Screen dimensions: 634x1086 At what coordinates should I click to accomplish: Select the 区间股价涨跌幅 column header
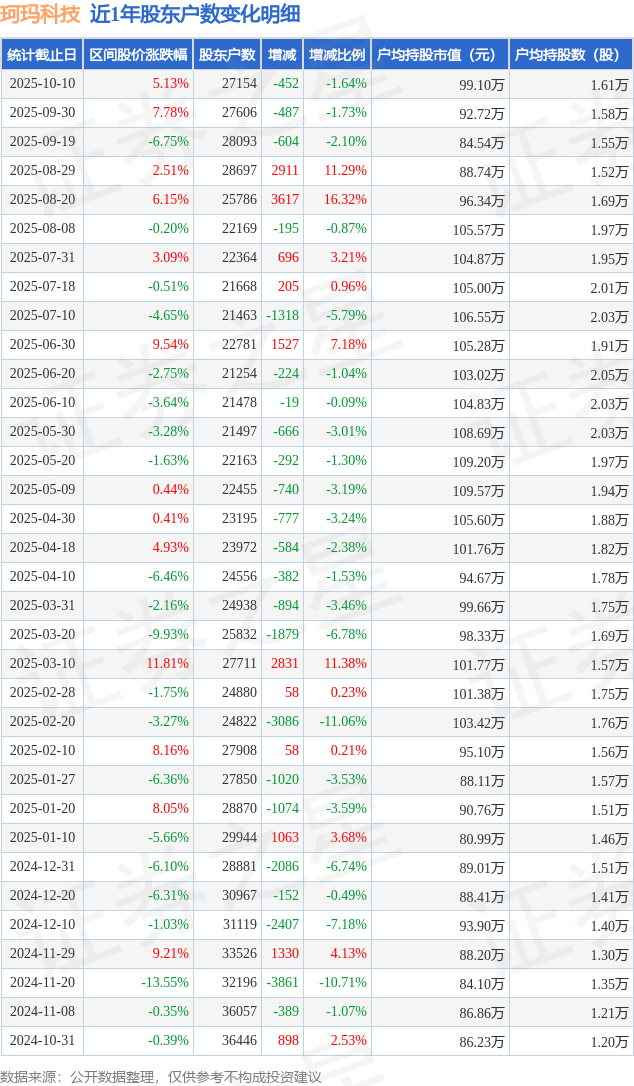click(x=137, y=55)
